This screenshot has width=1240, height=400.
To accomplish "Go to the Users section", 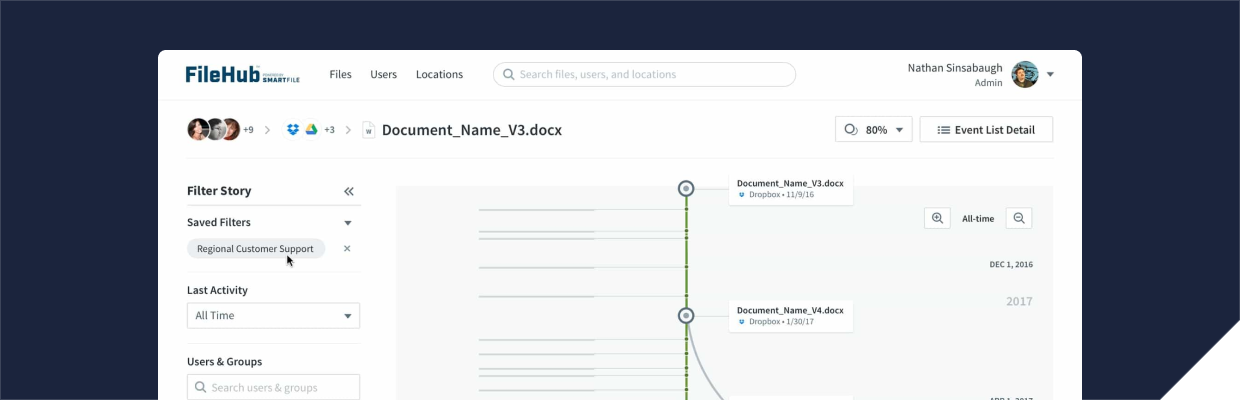I will click(383, 74).
